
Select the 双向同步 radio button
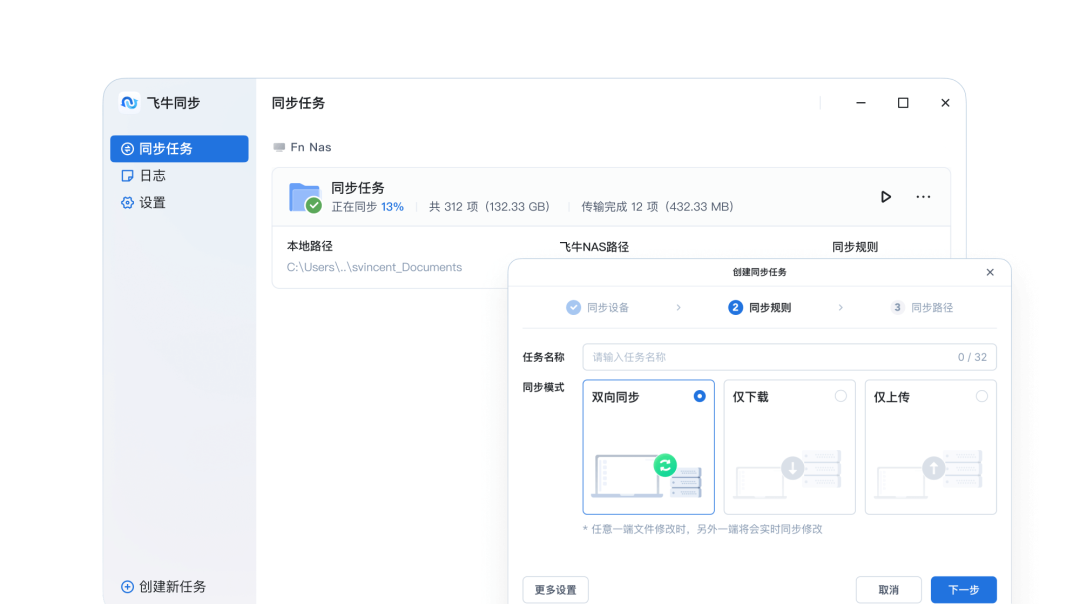pyautogui.click(x=699, y=396)
